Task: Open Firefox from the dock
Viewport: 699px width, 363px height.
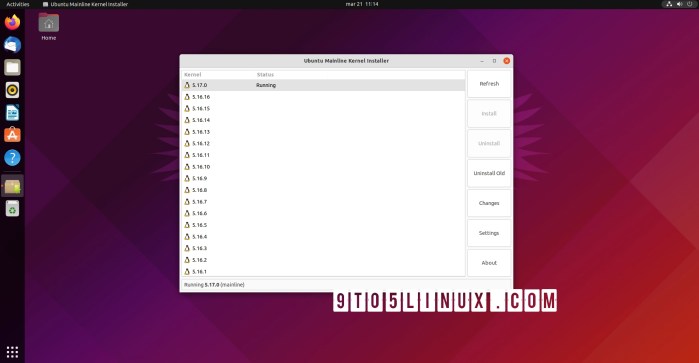Action: pyautogui.click(x=12, y=22)
